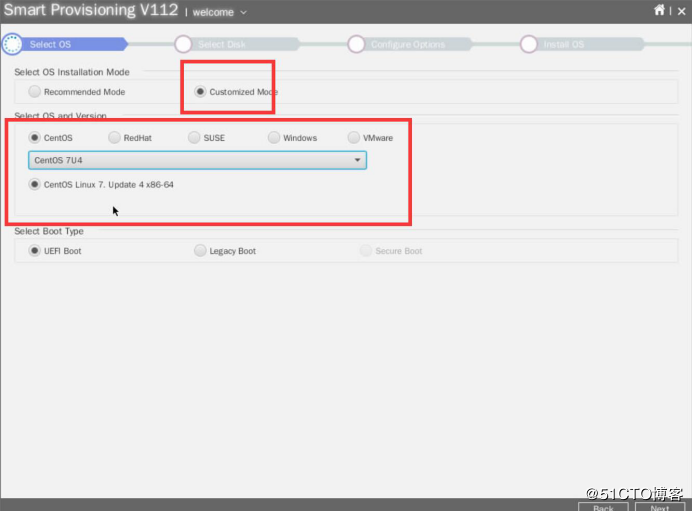Screen dimensions: 693x511
Task: Click the Install OS step circle icon
Action: 529,44
